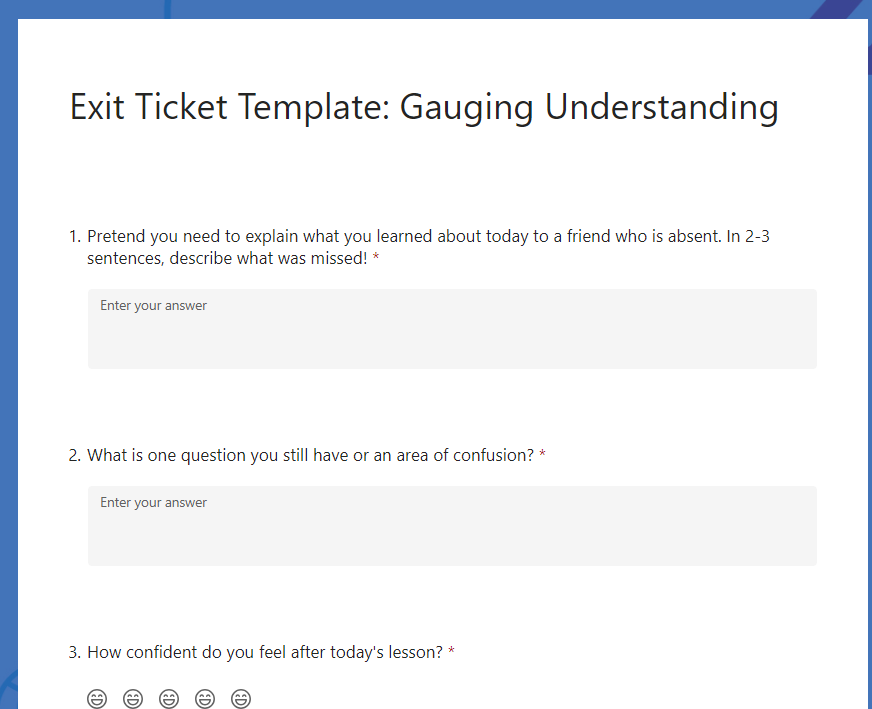Click the 'area of confusion' question text

pyautogui.click(x=310, y=455)
